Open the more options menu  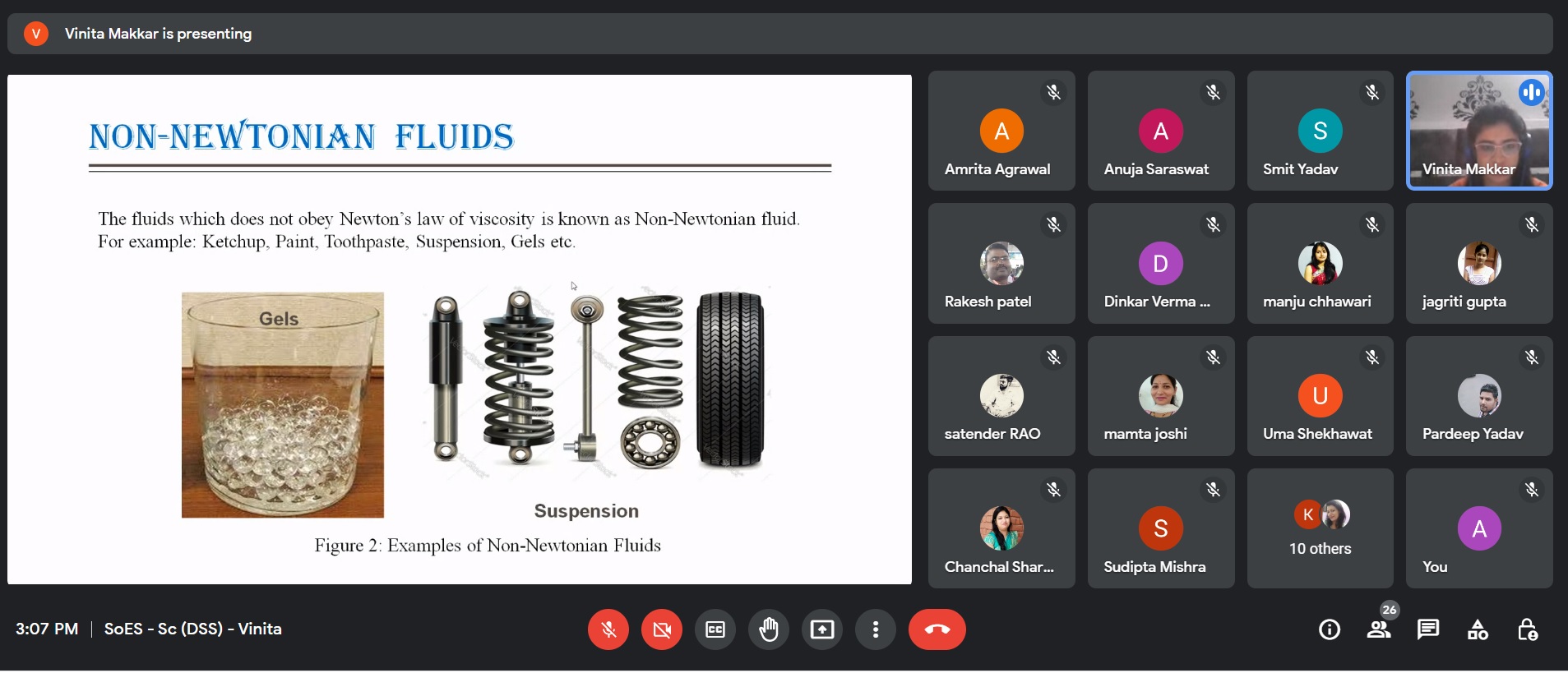[876, 629]
